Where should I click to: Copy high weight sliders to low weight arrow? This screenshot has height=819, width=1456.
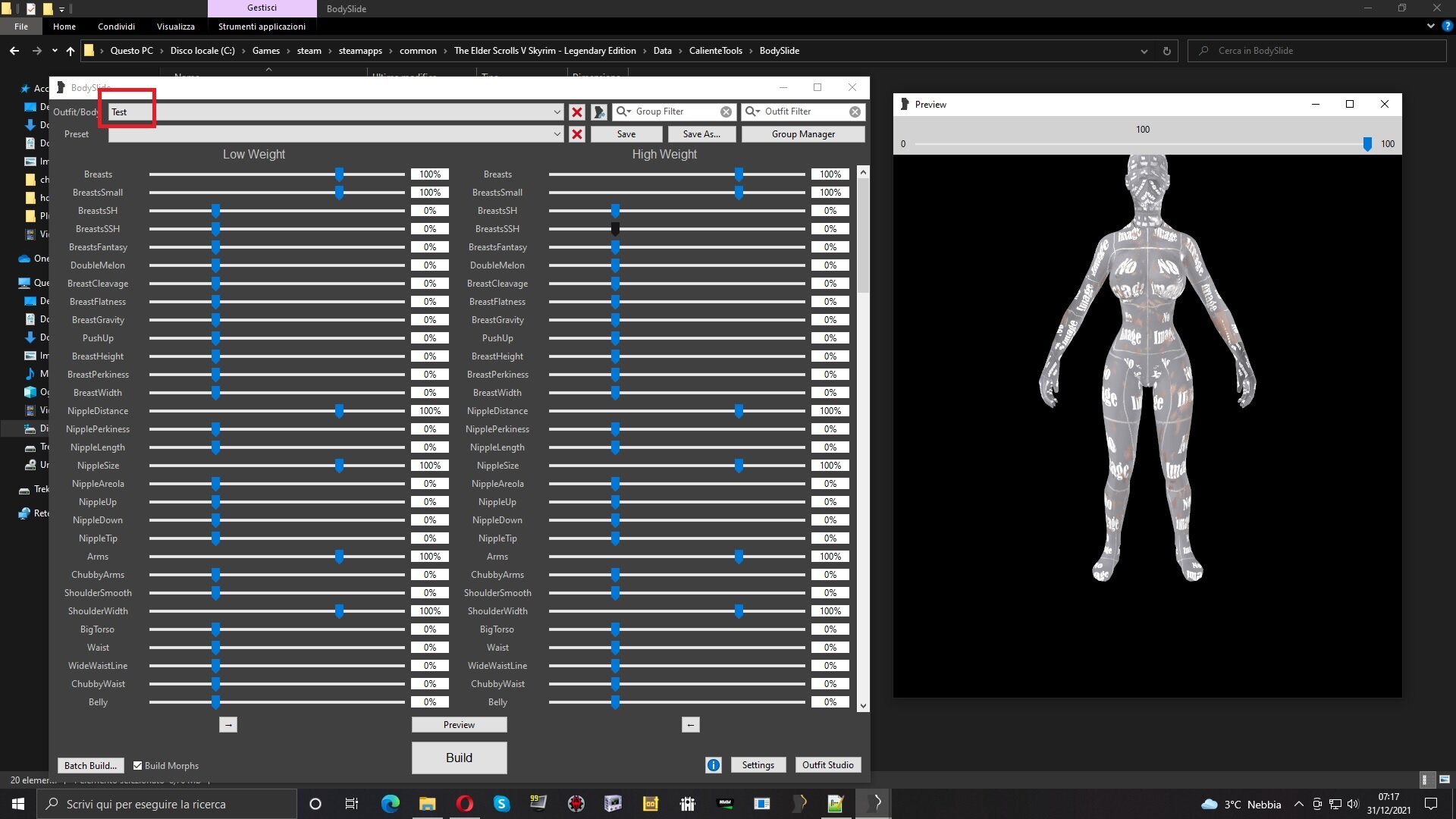click(x=690, y=725)
